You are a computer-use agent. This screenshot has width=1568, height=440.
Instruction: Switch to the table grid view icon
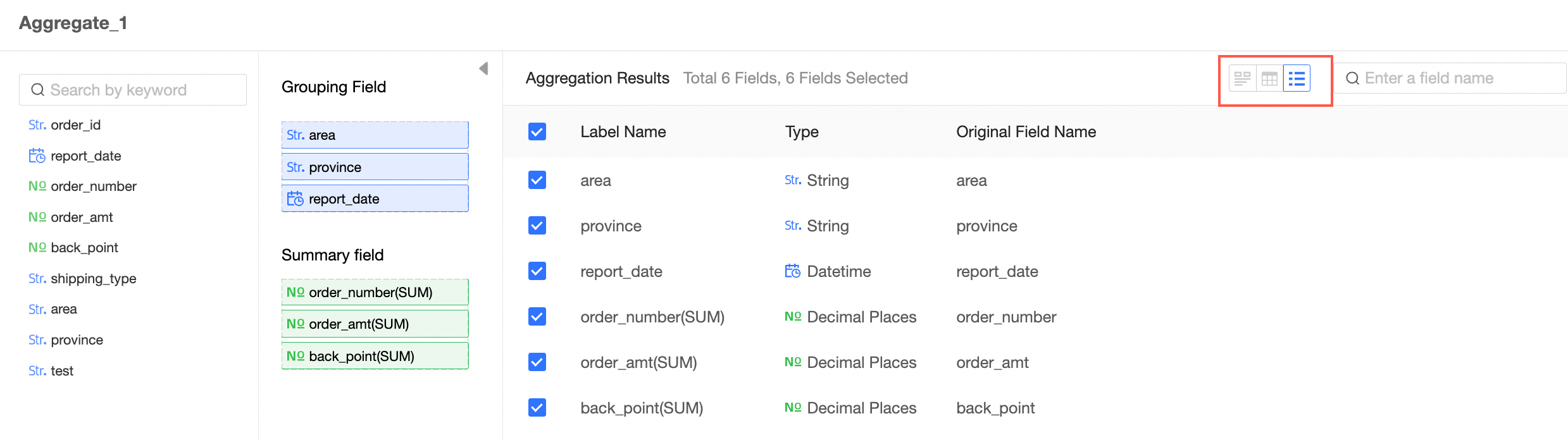point(1269,78)
